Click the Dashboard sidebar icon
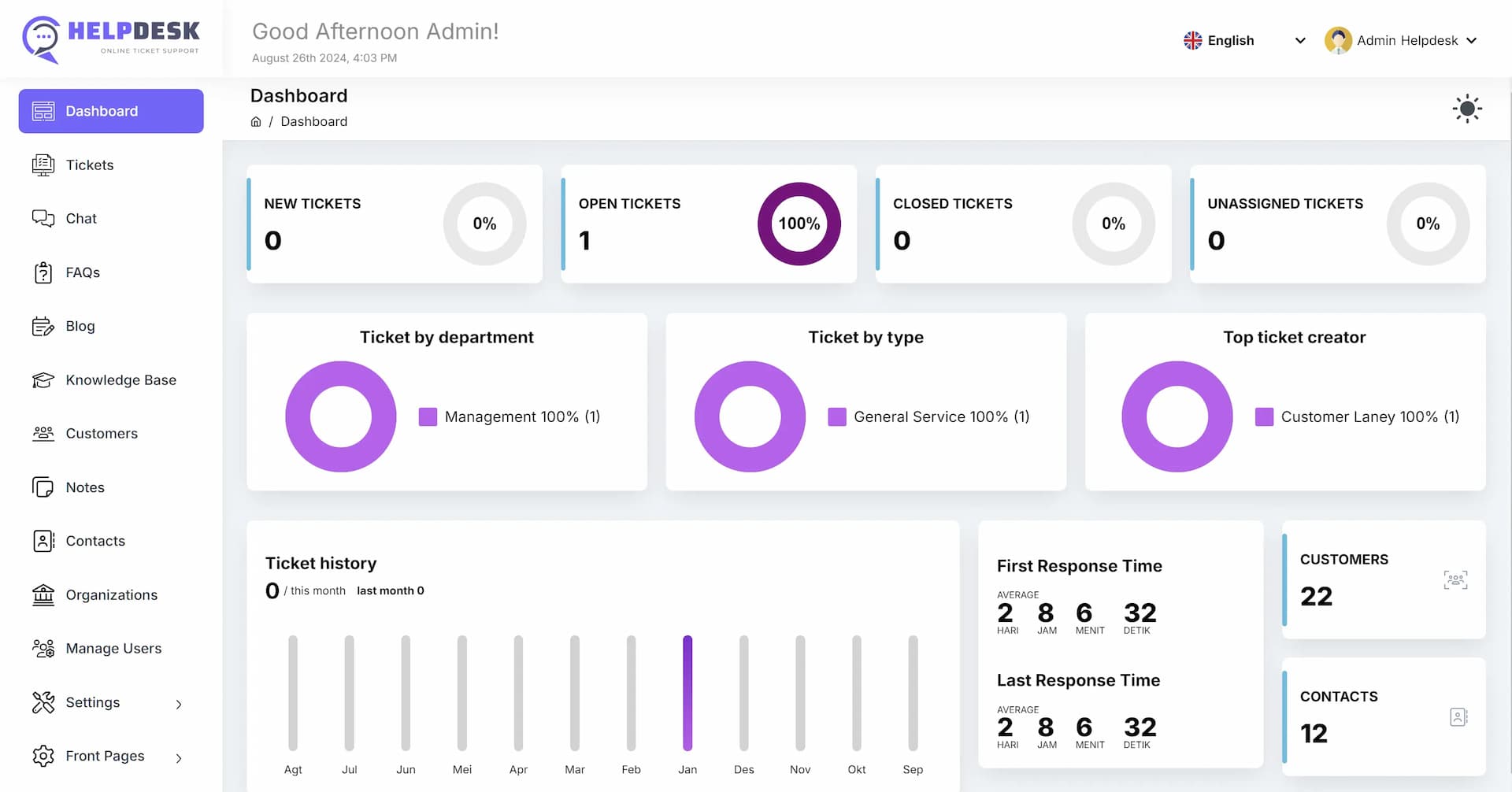 [43, 111]
